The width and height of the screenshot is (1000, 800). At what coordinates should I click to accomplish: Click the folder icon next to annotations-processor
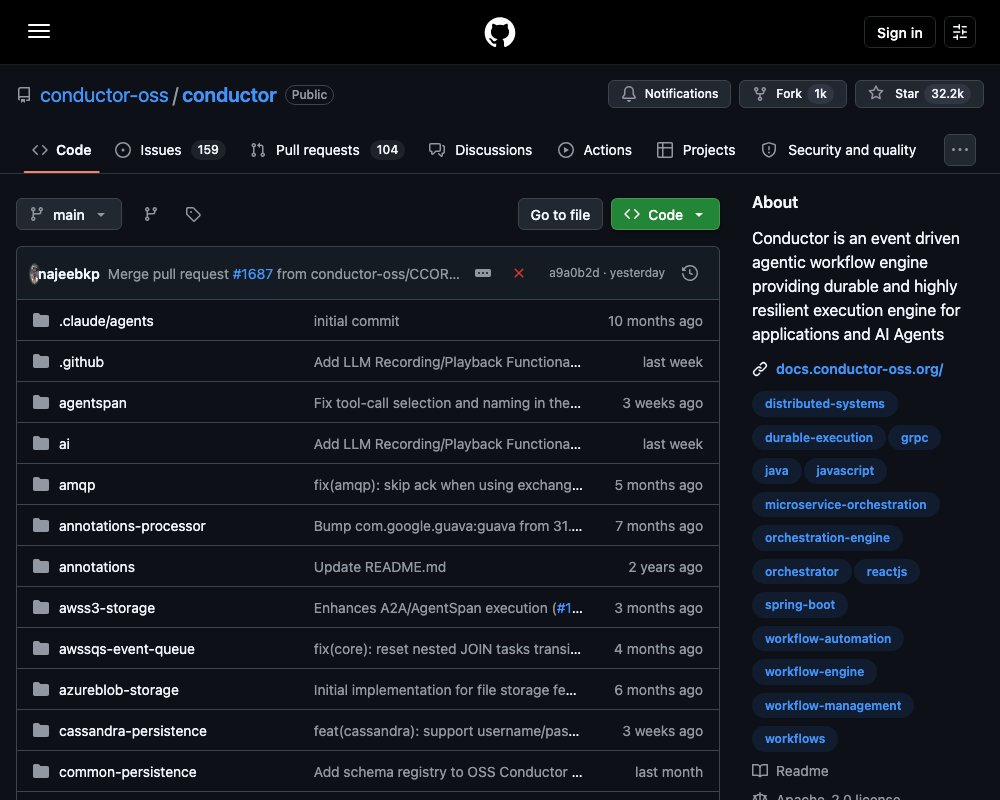[41, 526]
